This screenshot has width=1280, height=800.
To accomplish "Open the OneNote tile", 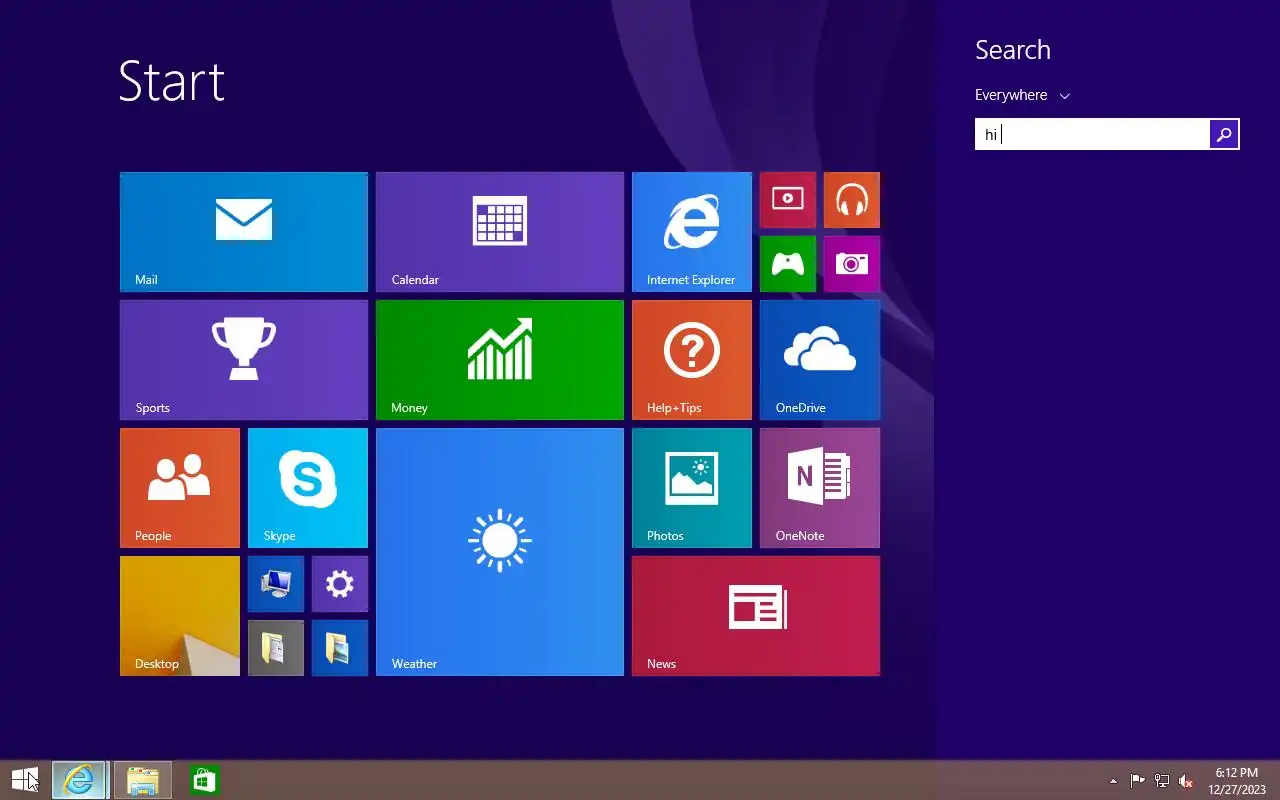I will 820,488.
